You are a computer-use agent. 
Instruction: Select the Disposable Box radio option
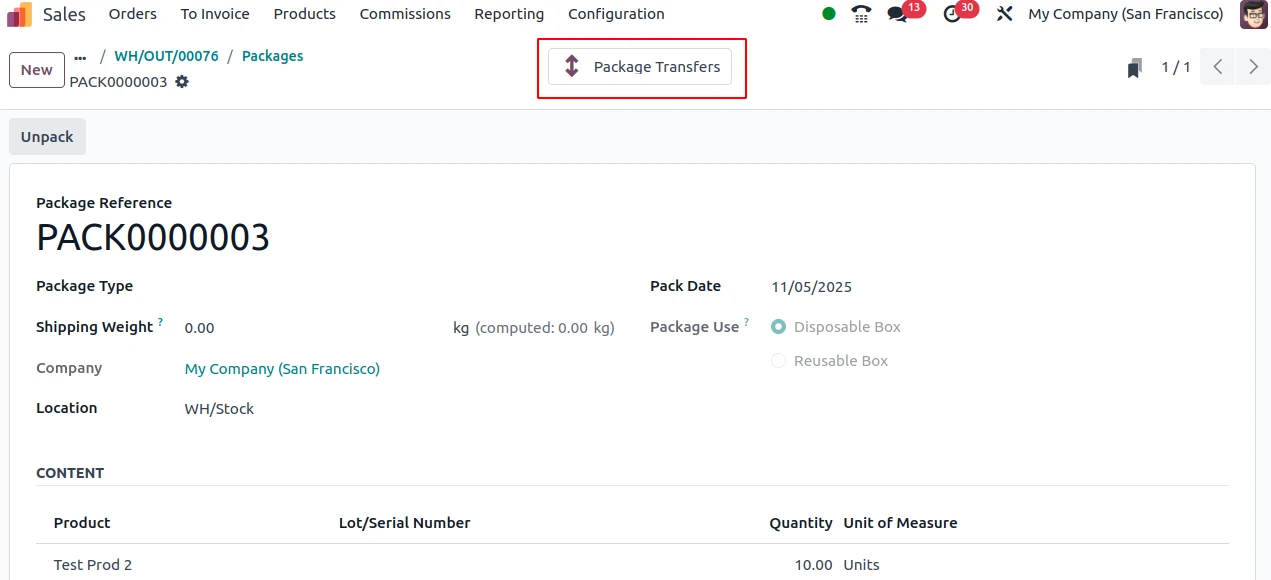(778, 327)
